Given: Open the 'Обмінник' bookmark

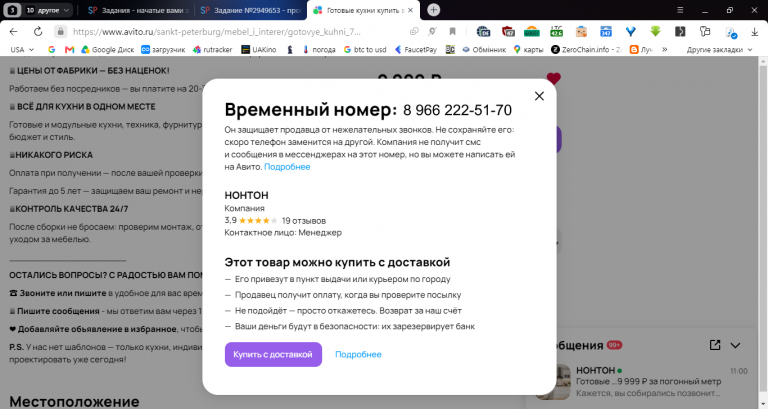Looking at the screenshot, I should coord(484,49).
